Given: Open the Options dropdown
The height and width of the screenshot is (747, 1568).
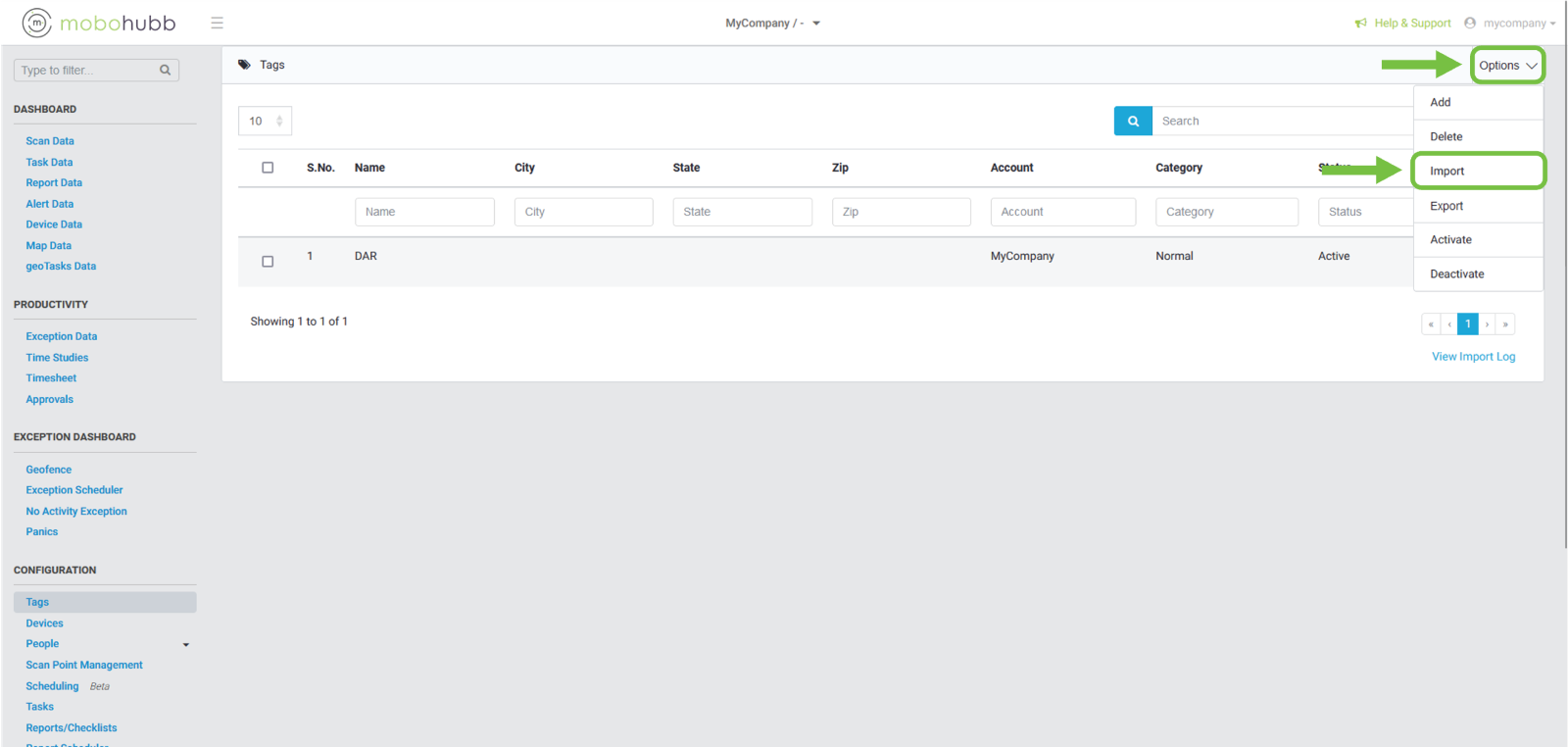Looking at the screenshot, I should pyautogui.click(x=1507, y=66).
